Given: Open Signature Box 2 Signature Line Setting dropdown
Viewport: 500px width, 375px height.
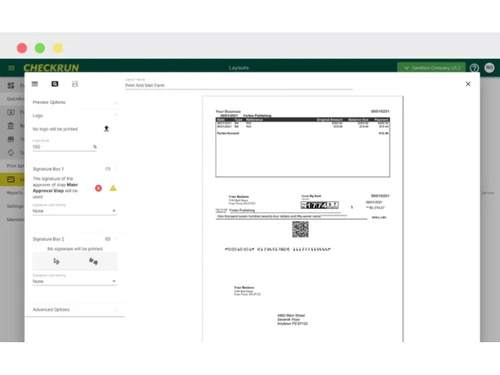Looking at the screenshot, I should pyautogui.click(x=75, y=281).
